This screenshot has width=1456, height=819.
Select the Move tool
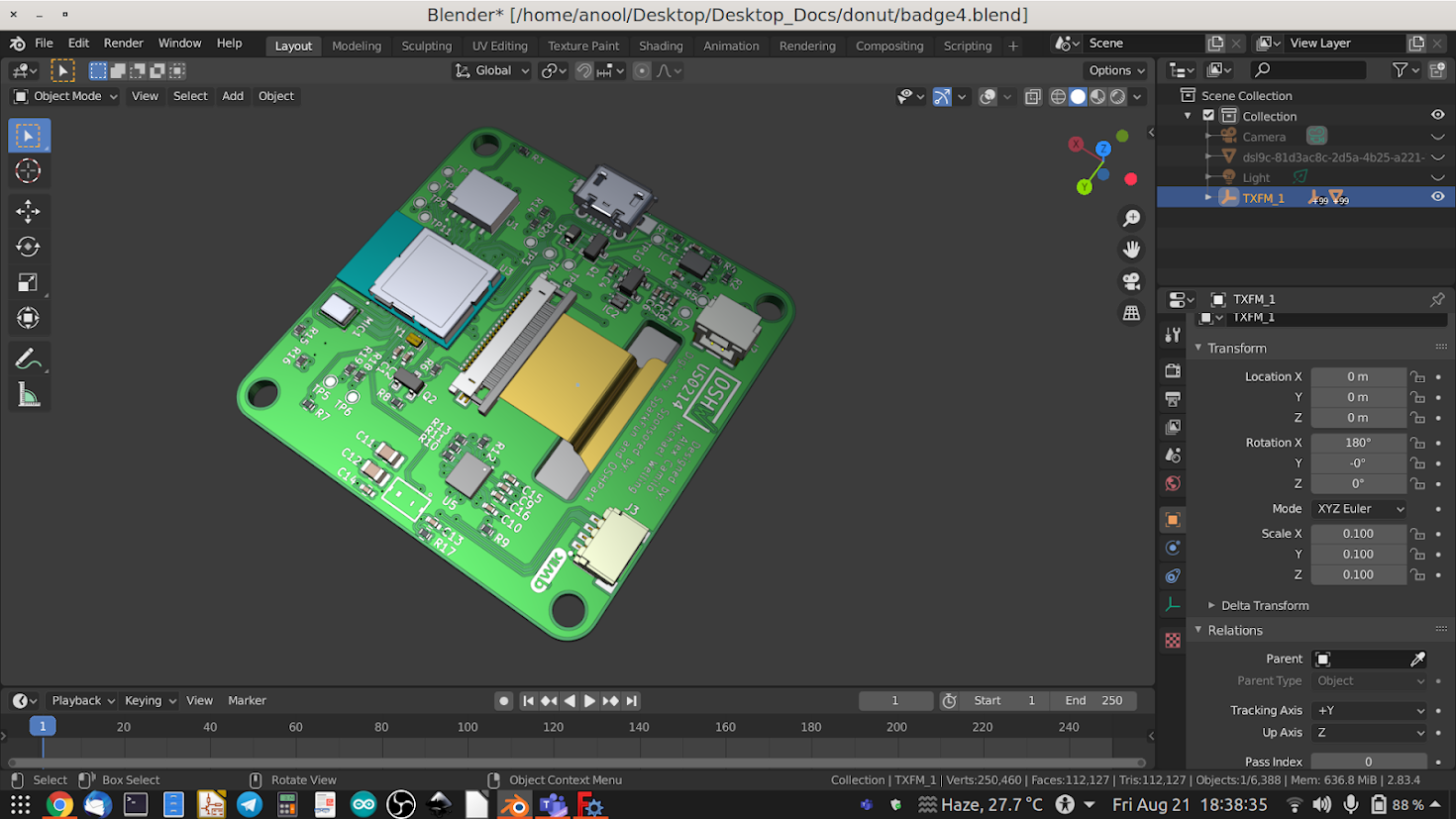29,210
